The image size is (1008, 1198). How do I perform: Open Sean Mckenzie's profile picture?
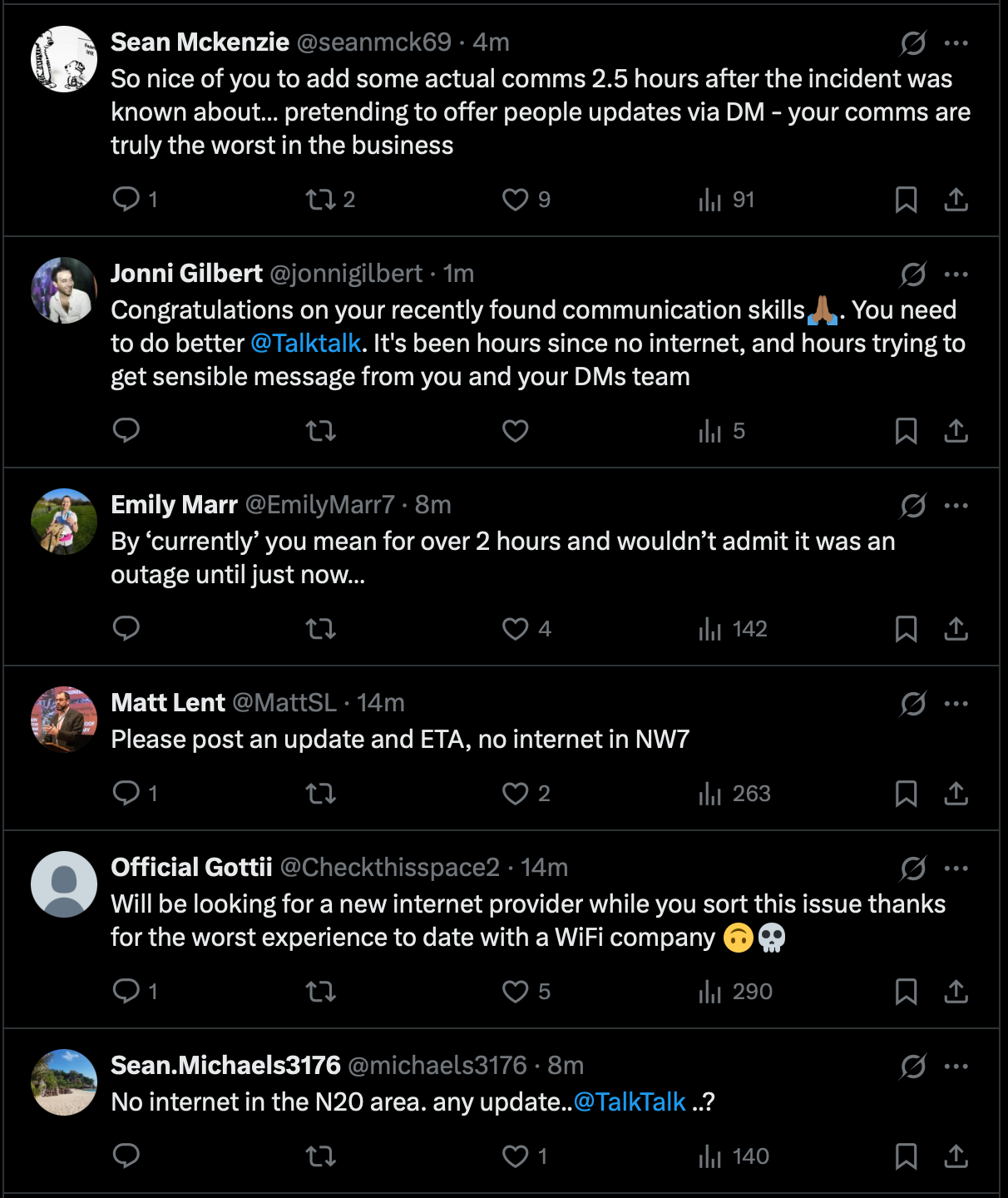(64, 59)
